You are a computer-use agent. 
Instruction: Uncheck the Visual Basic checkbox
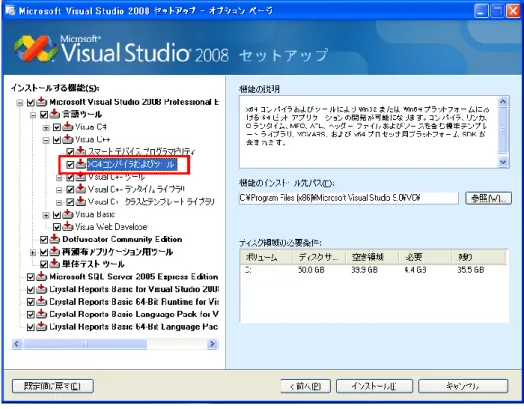pyautogui.click(x=57, y=215)
